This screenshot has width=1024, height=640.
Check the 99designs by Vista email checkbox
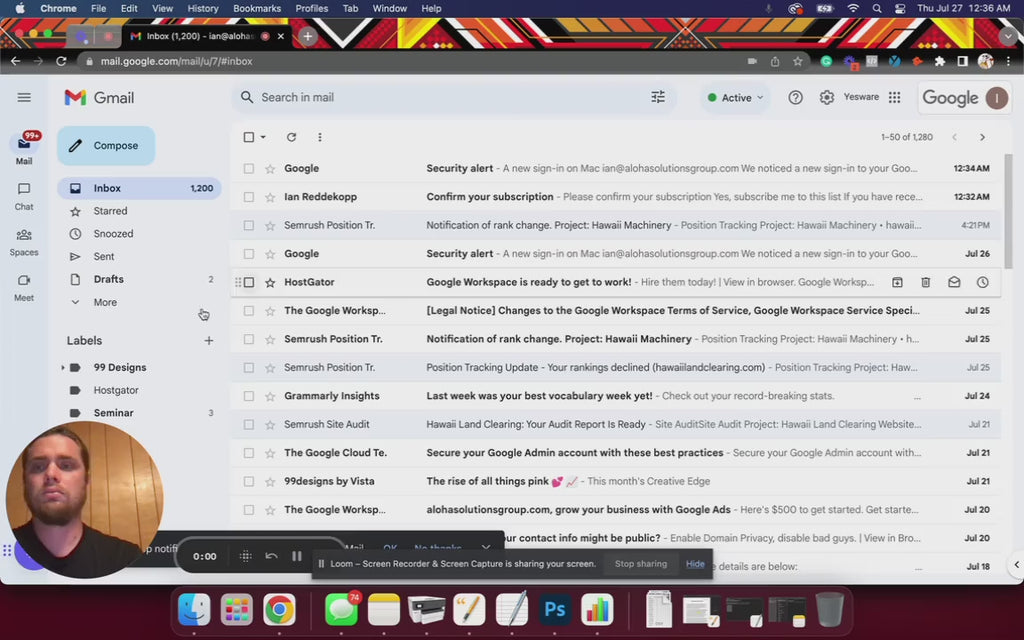[249, 481]
